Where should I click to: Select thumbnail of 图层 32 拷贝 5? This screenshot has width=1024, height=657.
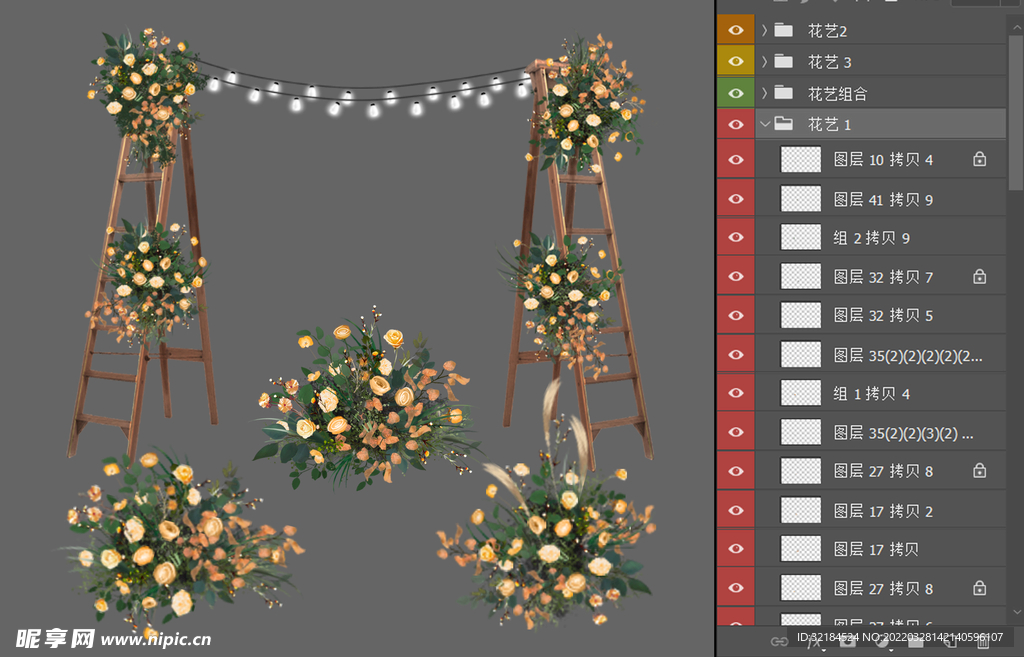click(x=801, y=315)
